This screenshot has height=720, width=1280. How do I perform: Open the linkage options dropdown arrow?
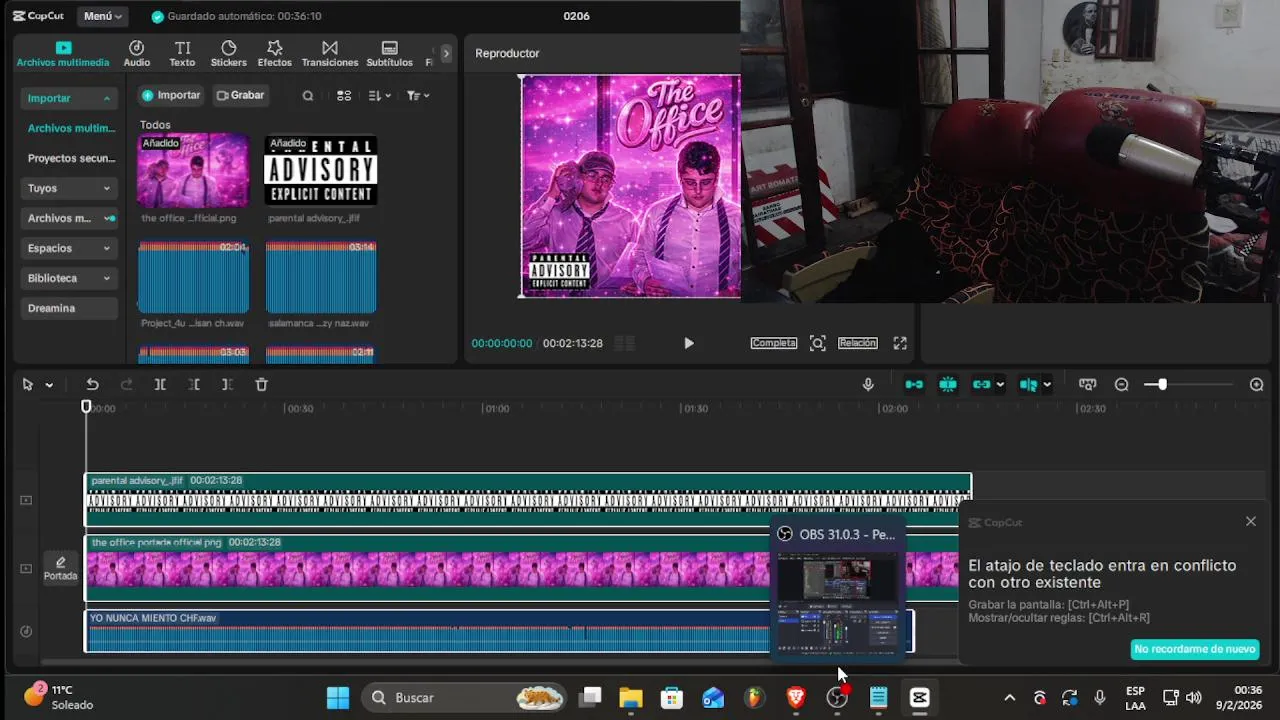click(x=1000, y=385)
